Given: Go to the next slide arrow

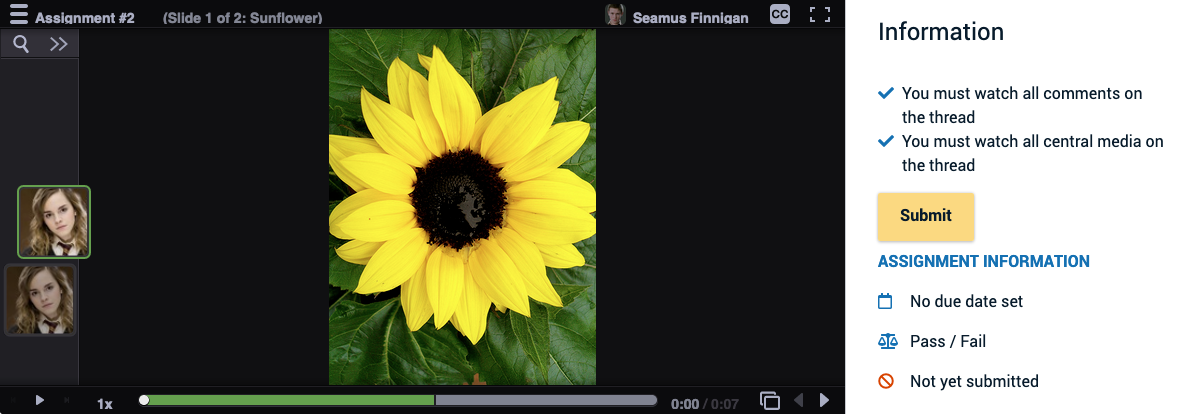Looking at the screenshot, I should tap(825, 400).
